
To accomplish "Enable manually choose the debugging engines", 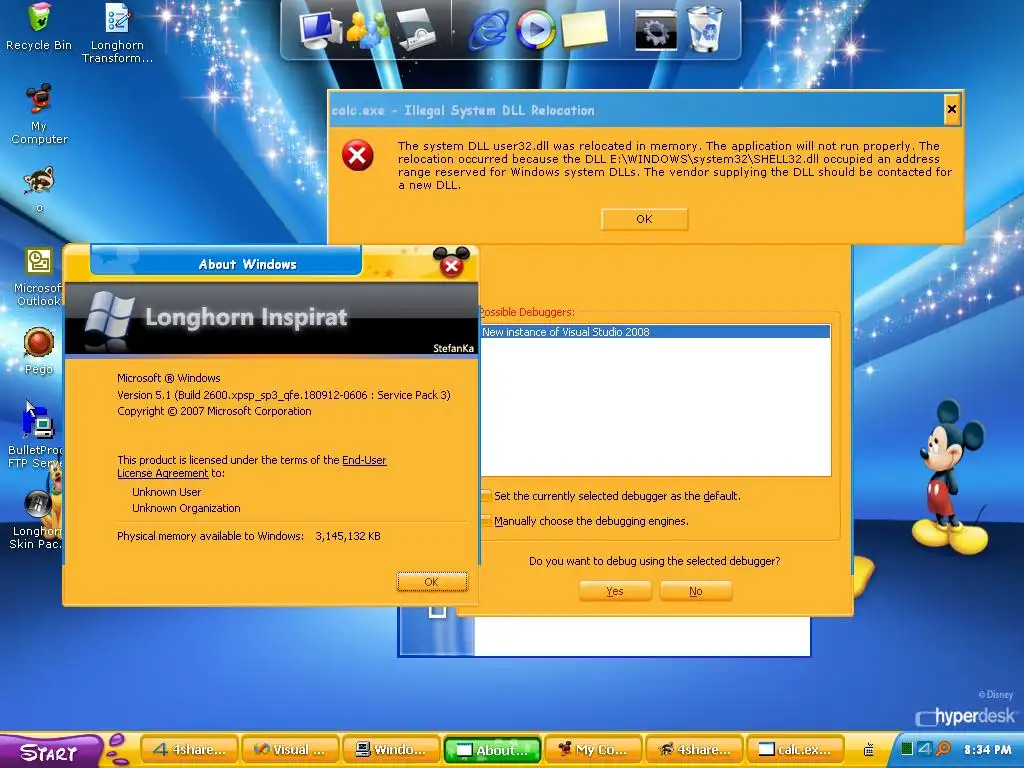I will [486, 520].
